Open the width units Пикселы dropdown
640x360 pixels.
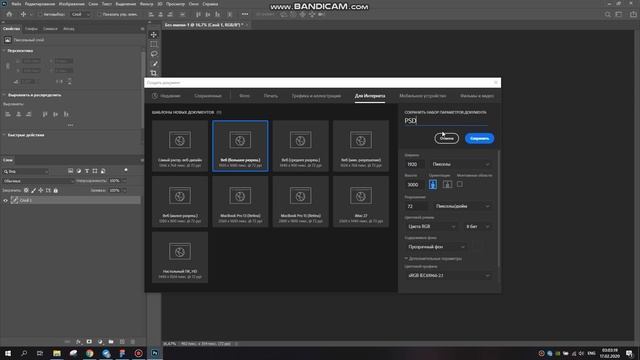click(x=460, y=164)
